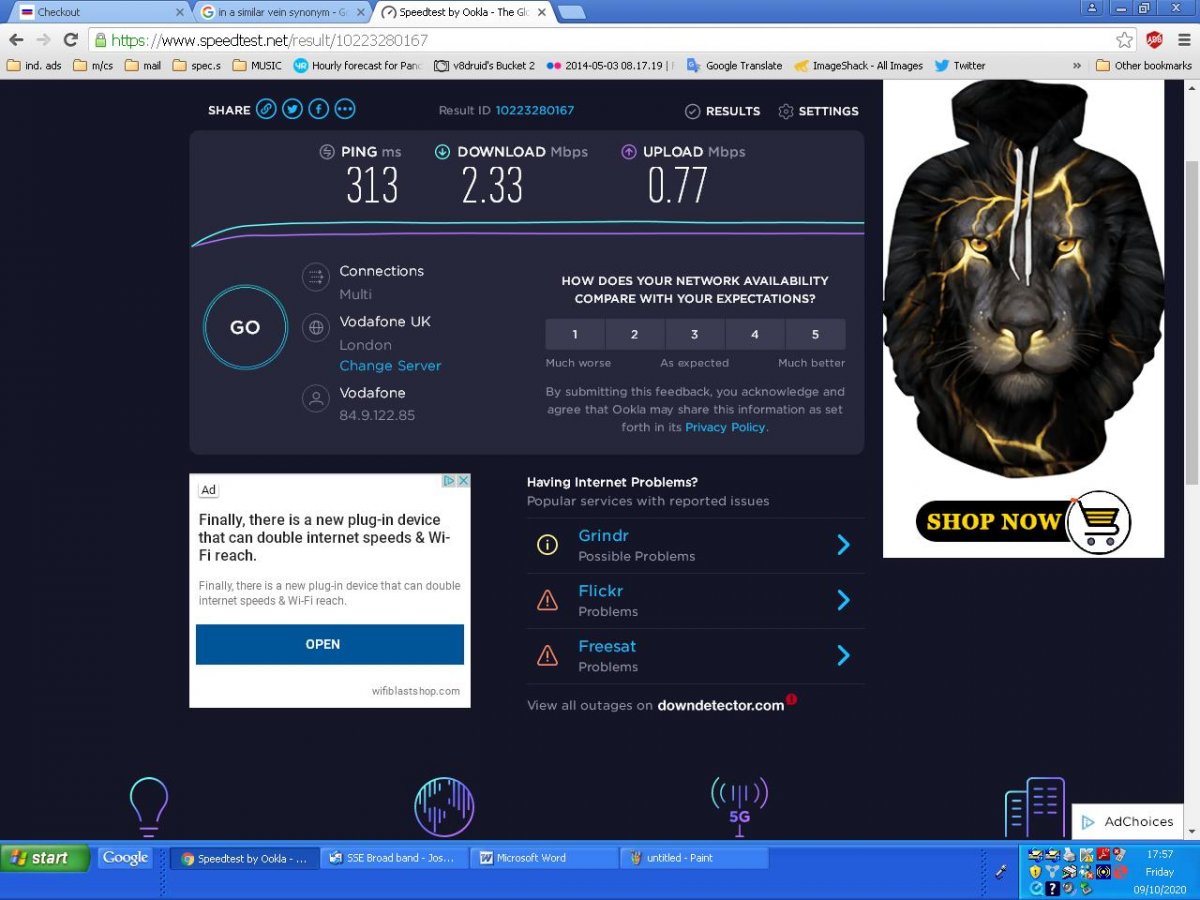Viewport: 1200px width, 900px height.
Task: Click Flickr warning triangle icon
Action: click(547, 600)
